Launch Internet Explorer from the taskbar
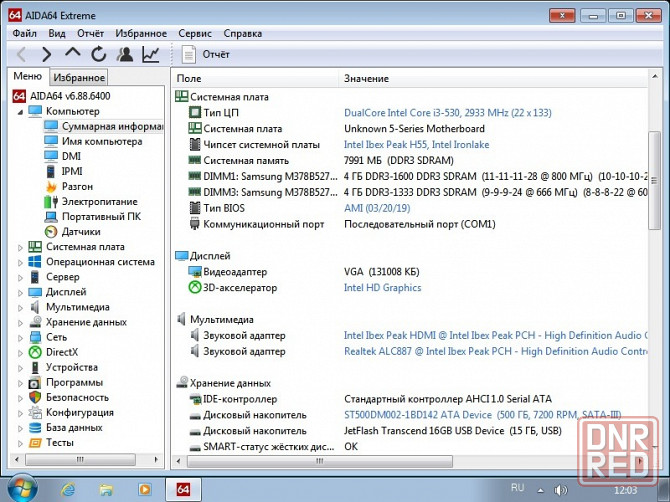Image resolution: width=670 pixels, height=502 pixels. pyautogui.click(x=68, y=489)
